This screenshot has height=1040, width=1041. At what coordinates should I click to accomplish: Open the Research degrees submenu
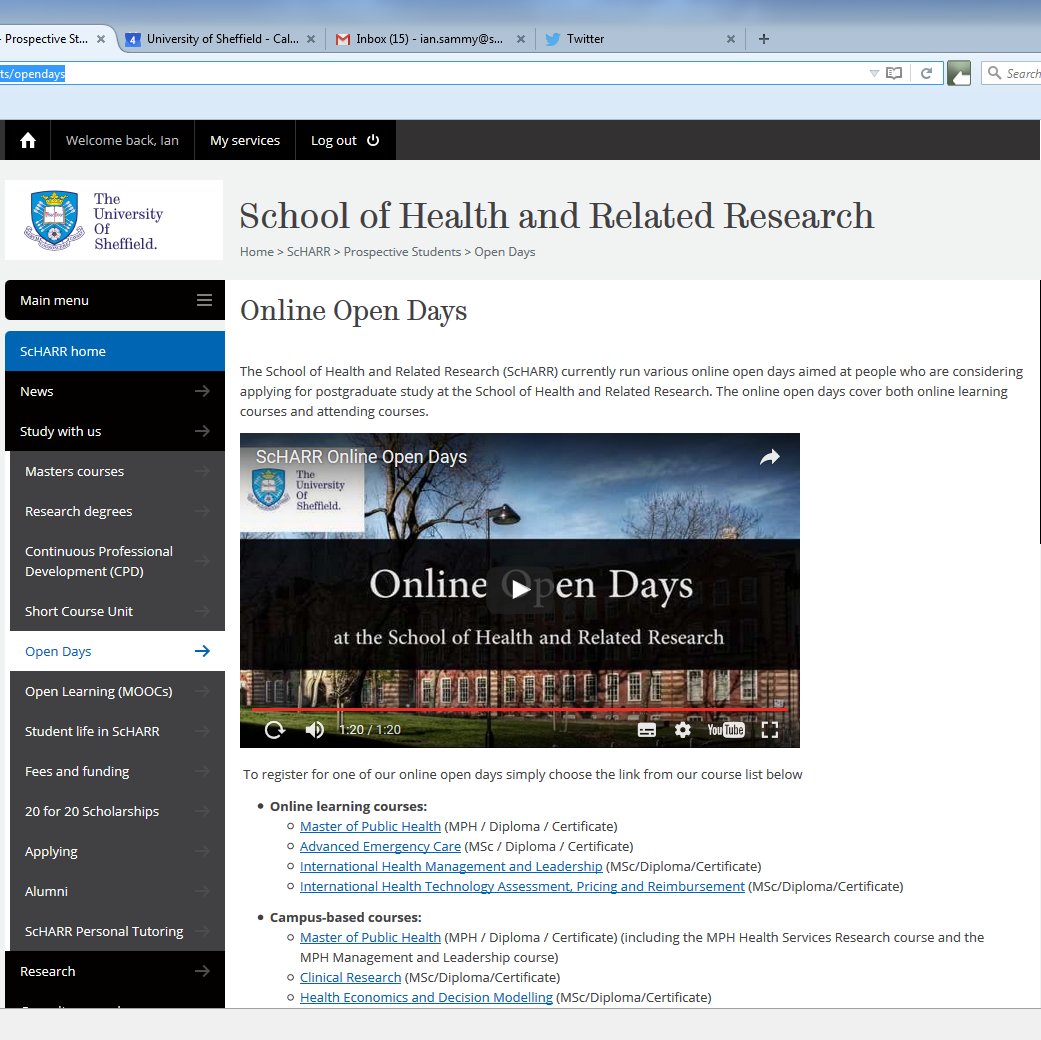[x=118, y=511]
